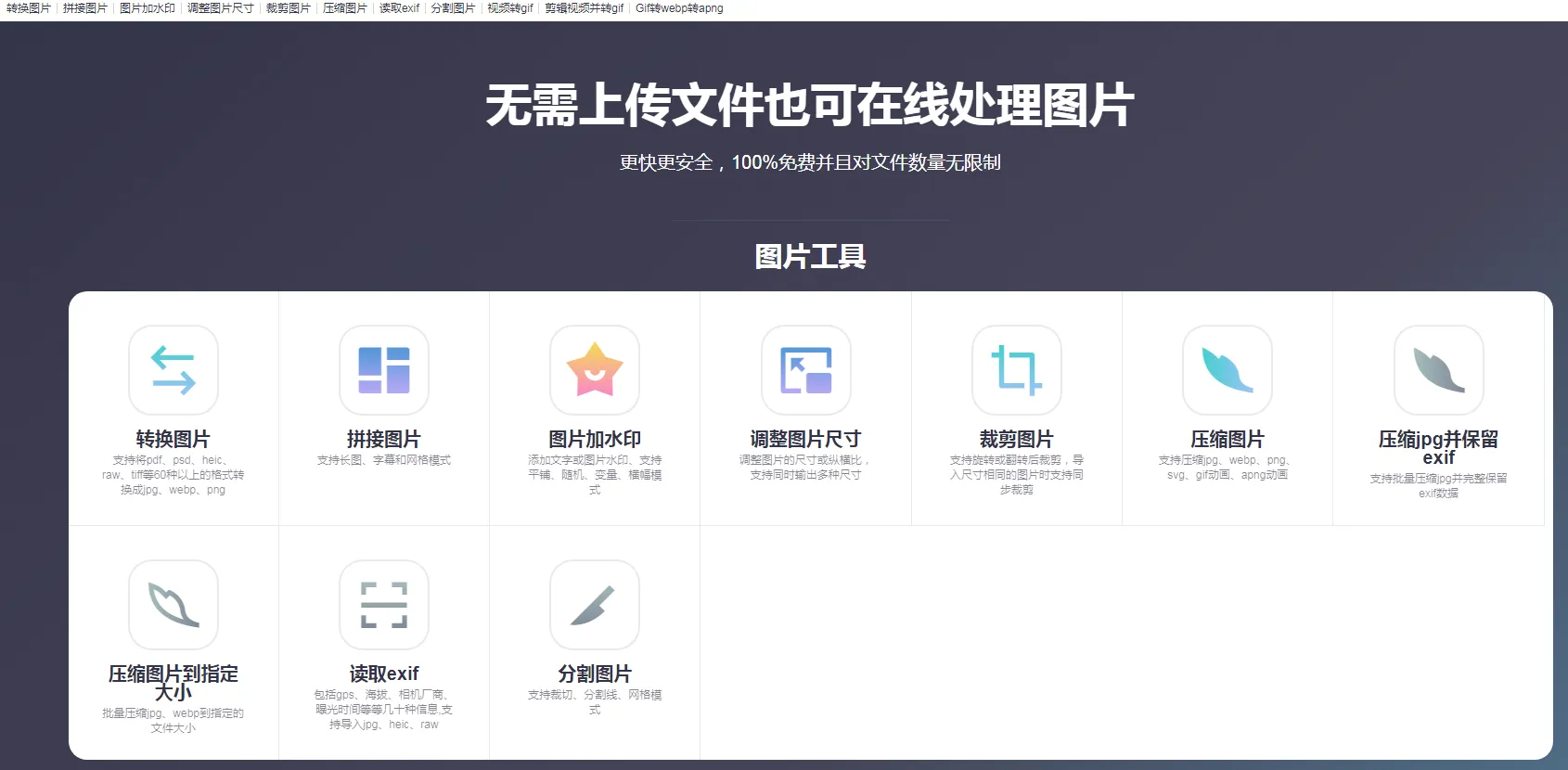Select Gif转webp转apng in the top menu

click(x=679, y=8)
